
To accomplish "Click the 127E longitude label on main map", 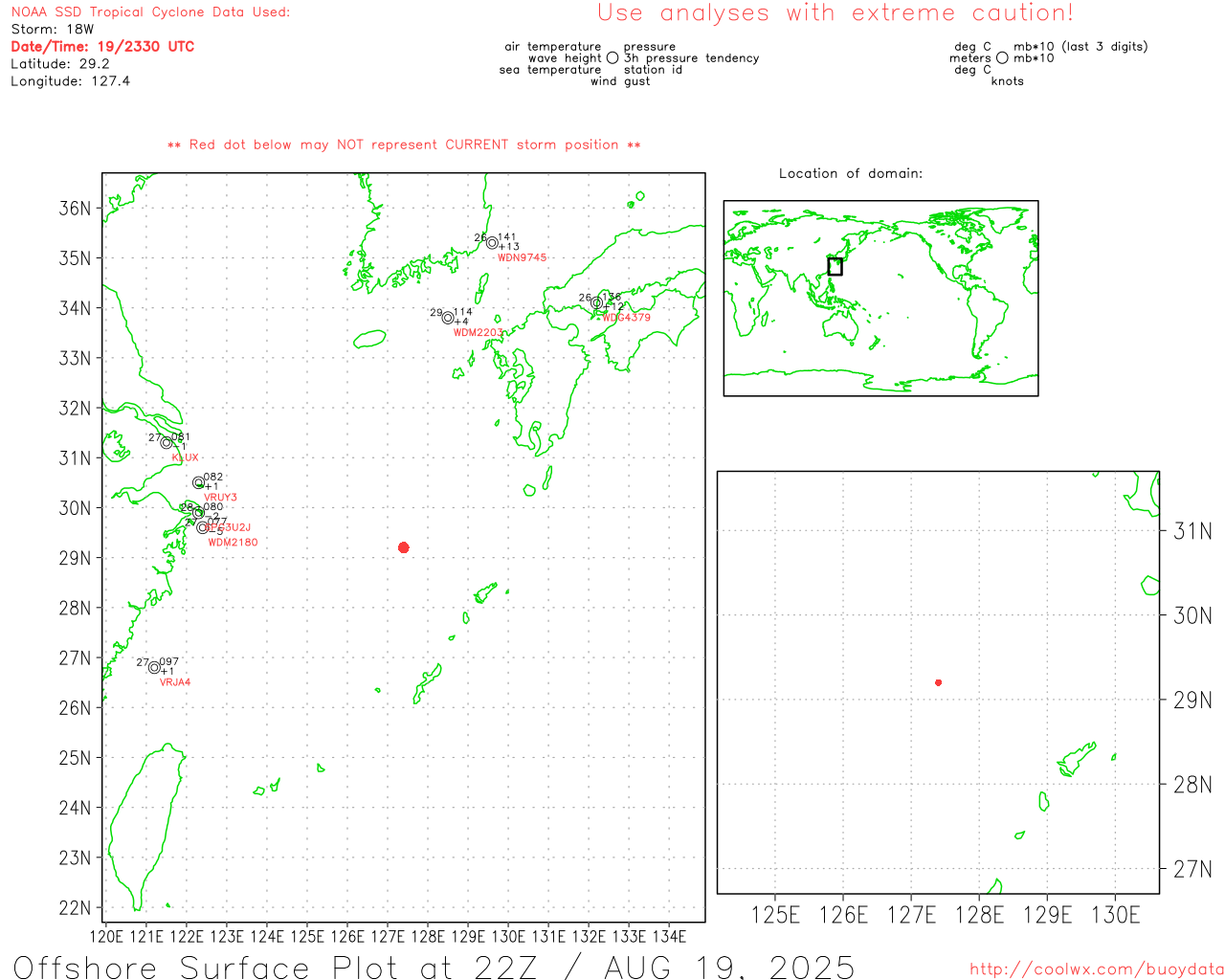I will 388,937.
